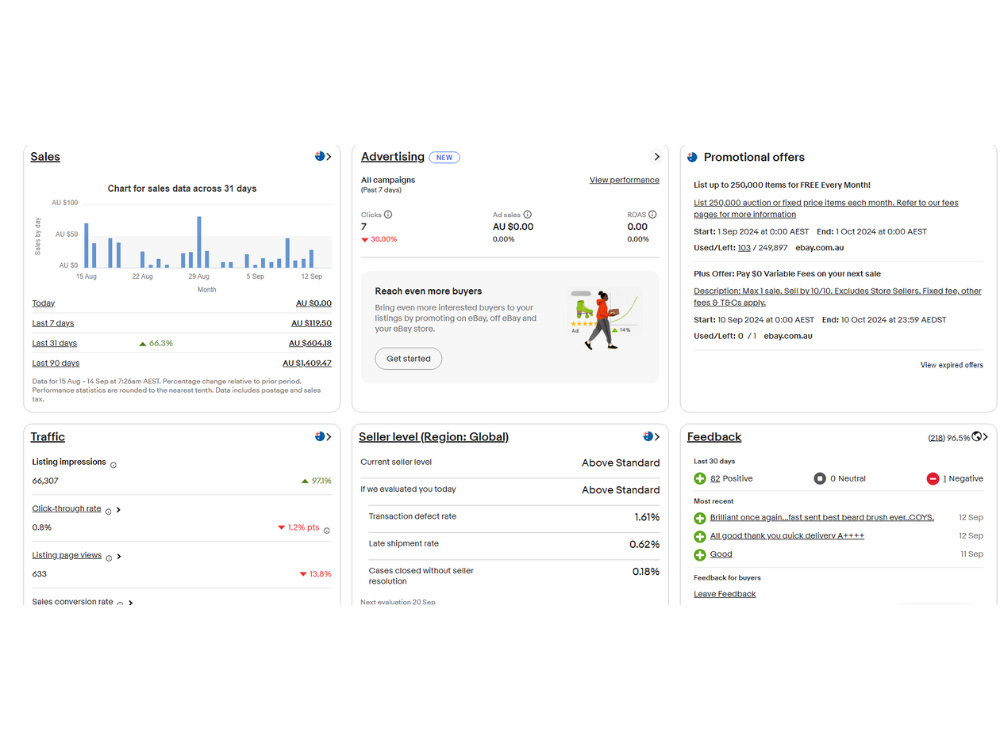The image size is (1000, 750).
Task: Click Transaction defect rate value 1.61%
Action: (x=647, y=517)
